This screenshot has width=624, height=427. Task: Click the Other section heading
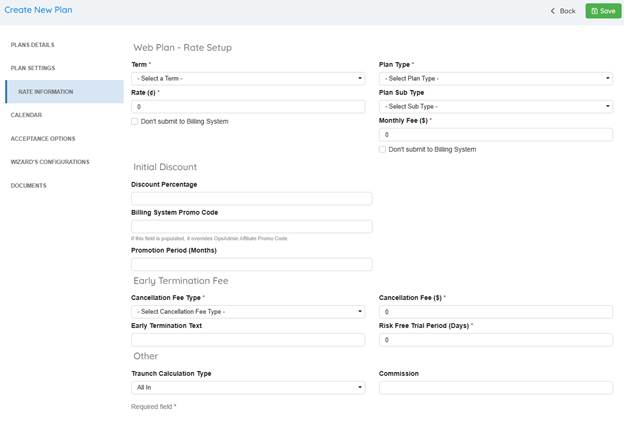[146, 356]
